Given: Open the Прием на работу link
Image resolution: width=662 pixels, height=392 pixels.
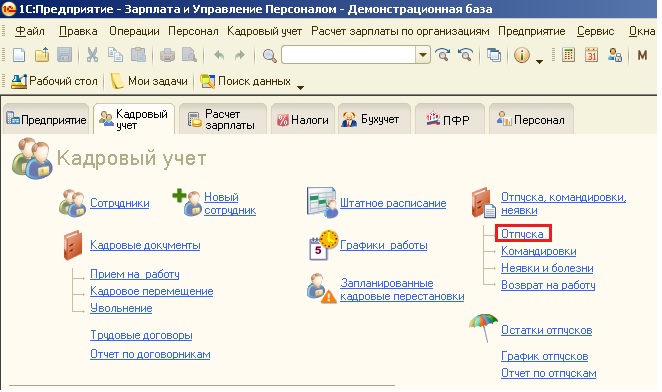Looking at the screenshot, I should pos(135,274).
